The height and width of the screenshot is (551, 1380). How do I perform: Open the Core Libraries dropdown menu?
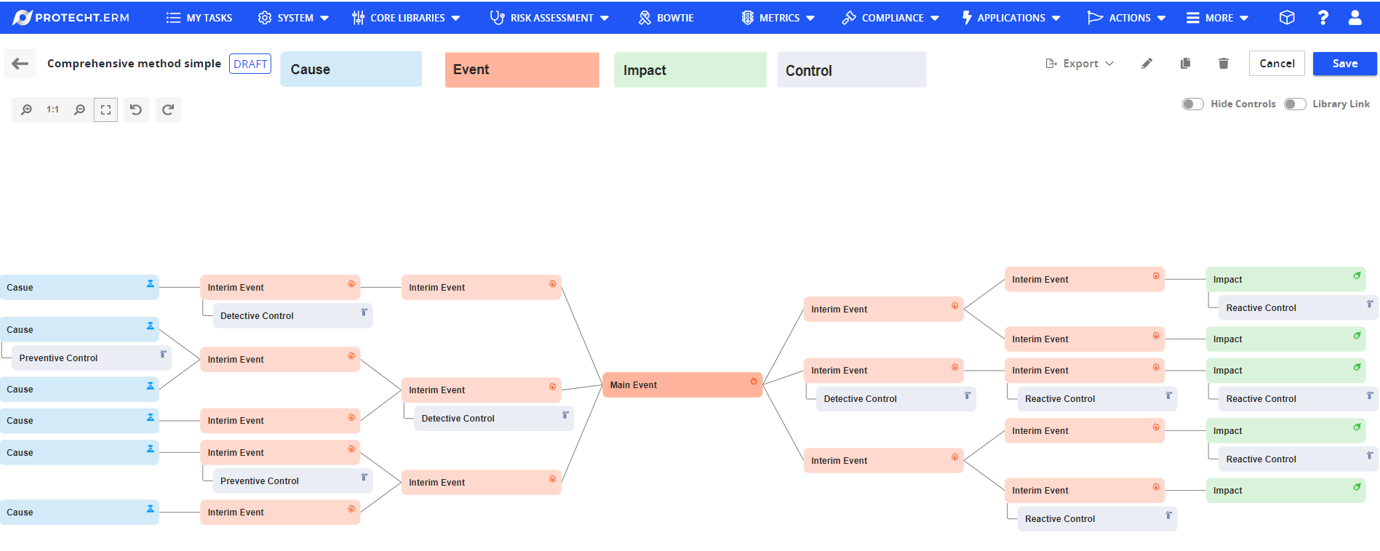coord(406,18)
